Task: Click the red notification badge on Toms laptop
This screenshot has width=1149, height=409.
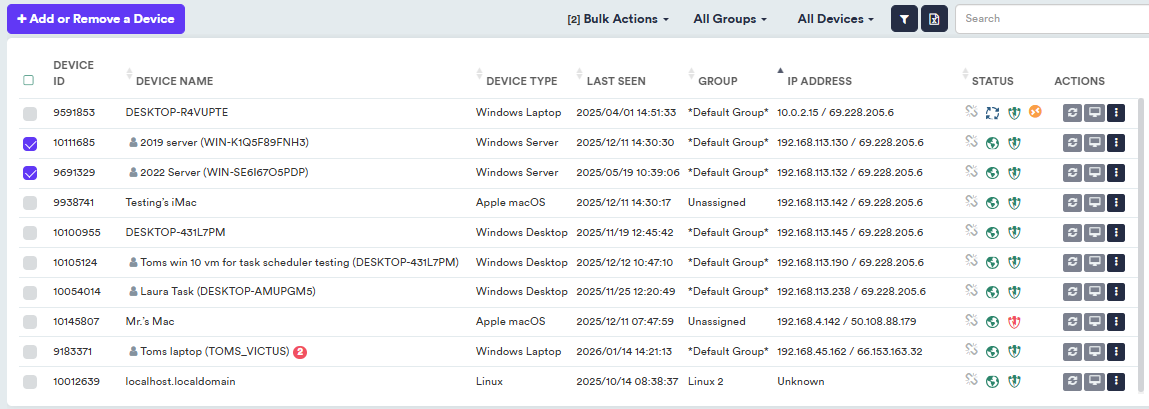Action: click(300, 352)
